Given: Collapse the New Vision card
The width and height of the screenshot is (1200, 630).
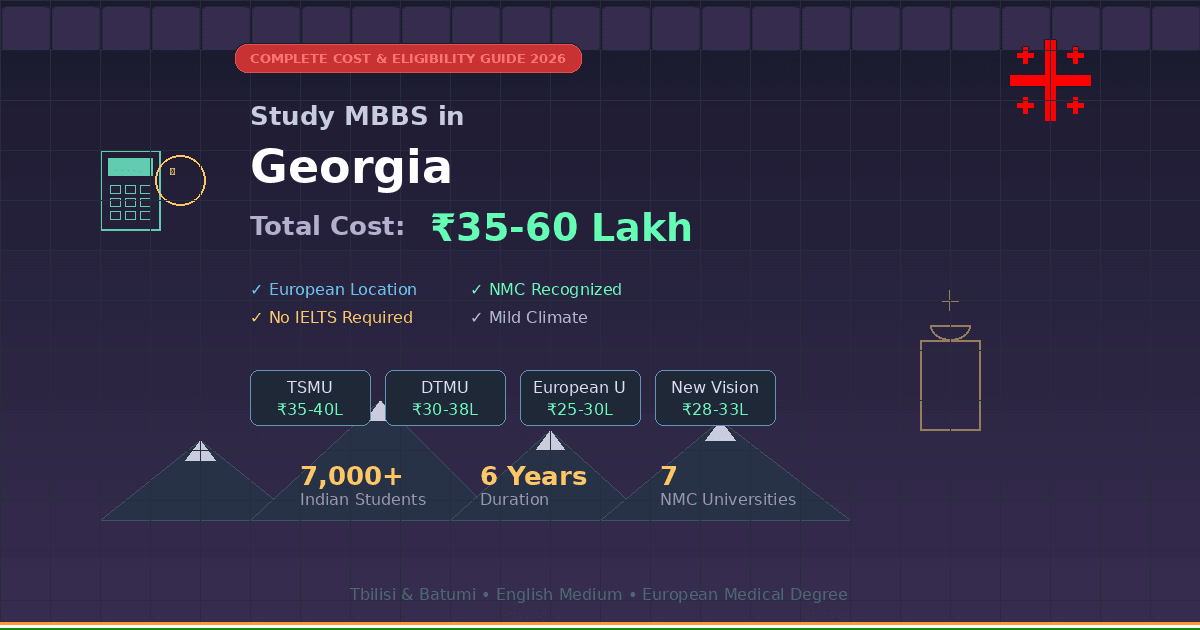Looking at the screenshot, I should pyautogui.click(x=715, y=397).
